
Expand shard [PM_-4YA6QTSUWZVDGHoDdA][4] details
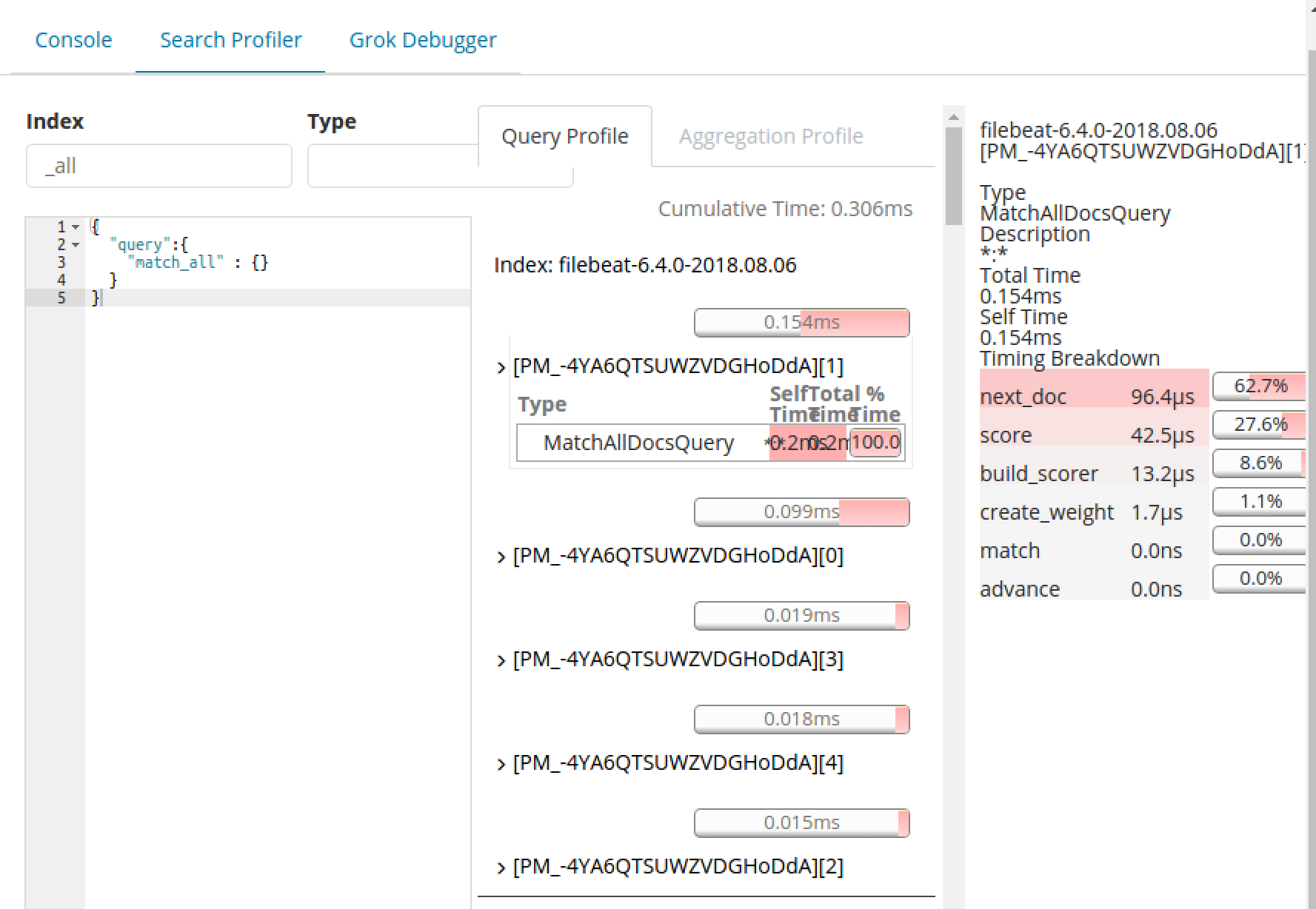pyautogui.click(x=500, y=763)
